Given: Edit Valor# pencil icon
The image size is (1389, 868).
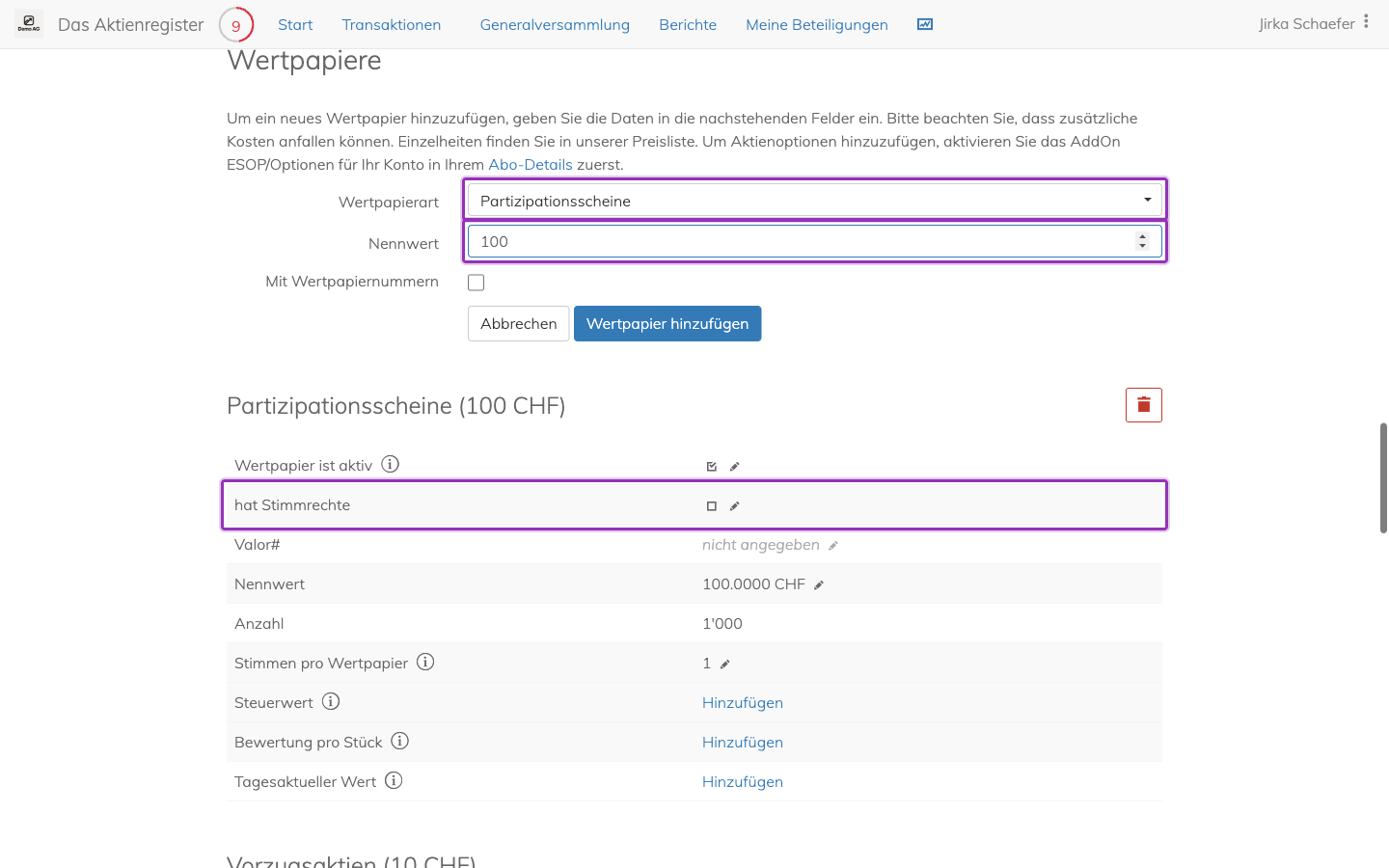Looking at the screenshot, I should point(833,546).
